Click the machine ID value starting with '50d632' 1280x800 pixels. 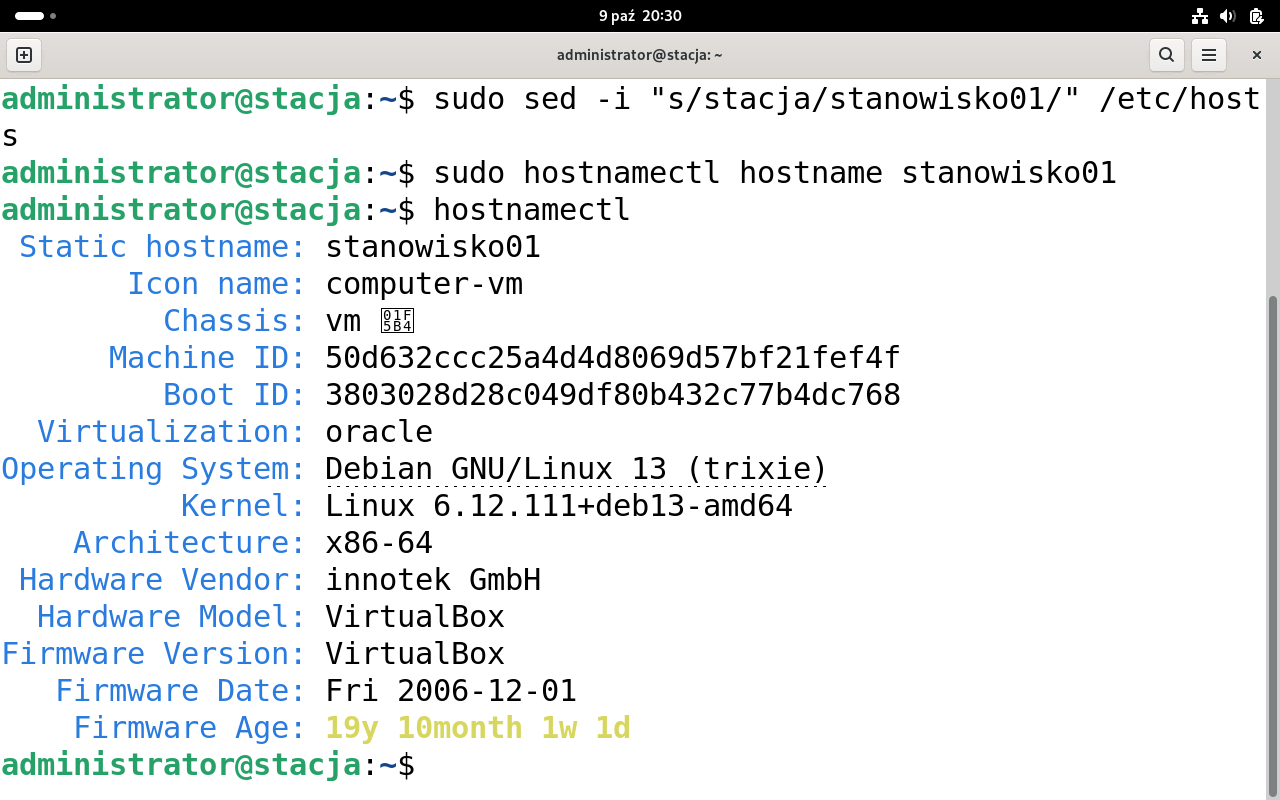613,358
